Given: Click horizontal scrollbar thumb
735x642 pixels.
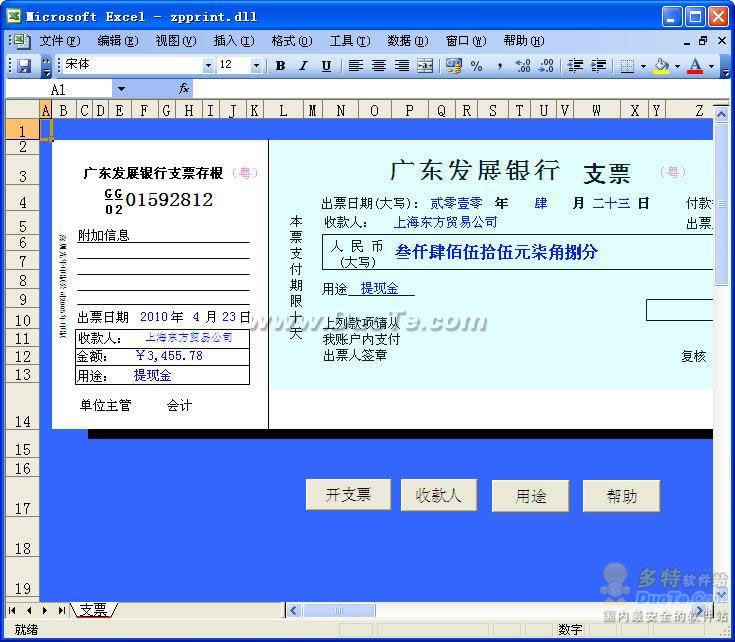Looking at the screenshot, I should 339,611.
